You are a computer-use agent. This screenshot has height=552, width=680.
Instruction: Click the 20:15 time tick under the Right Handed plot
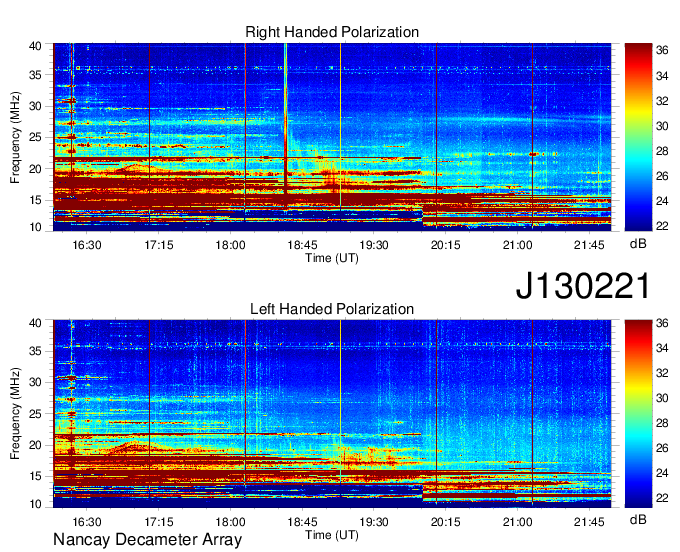pyautogui.click(x=445, y=245)
